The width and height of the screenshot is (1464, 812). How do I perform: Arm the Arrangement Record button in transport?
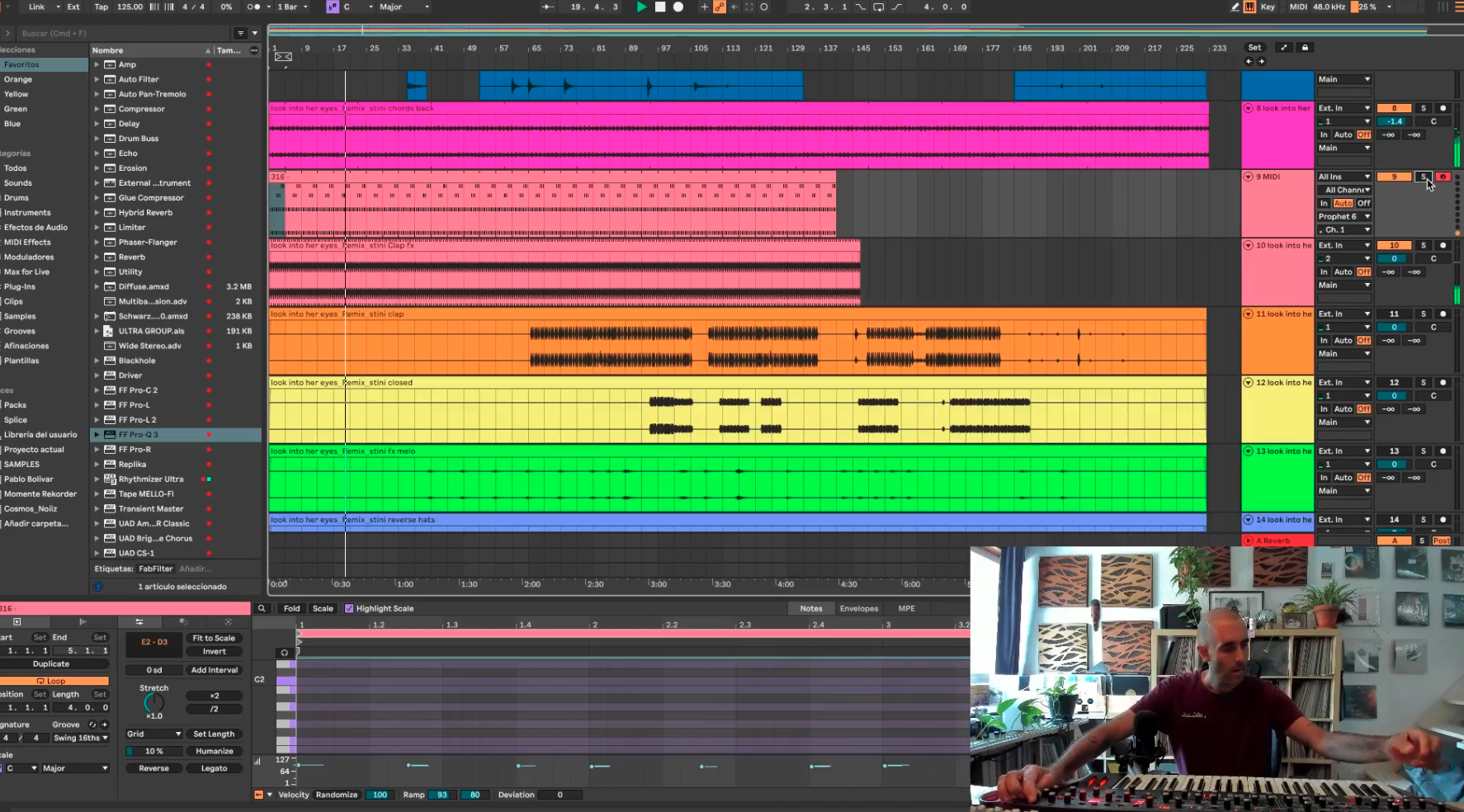[x=678, y=7]
